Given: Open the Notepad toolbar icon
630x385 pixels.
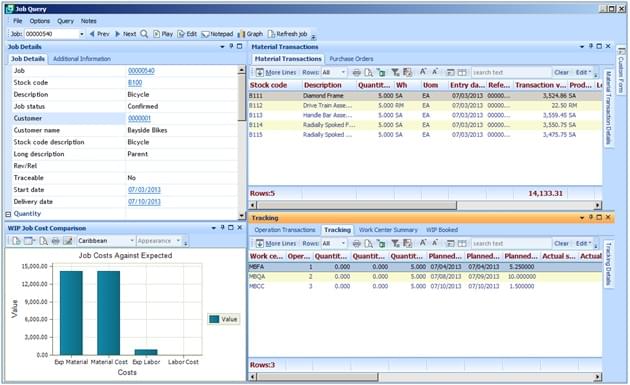Looking at the screenshot, I should (206, 34).
